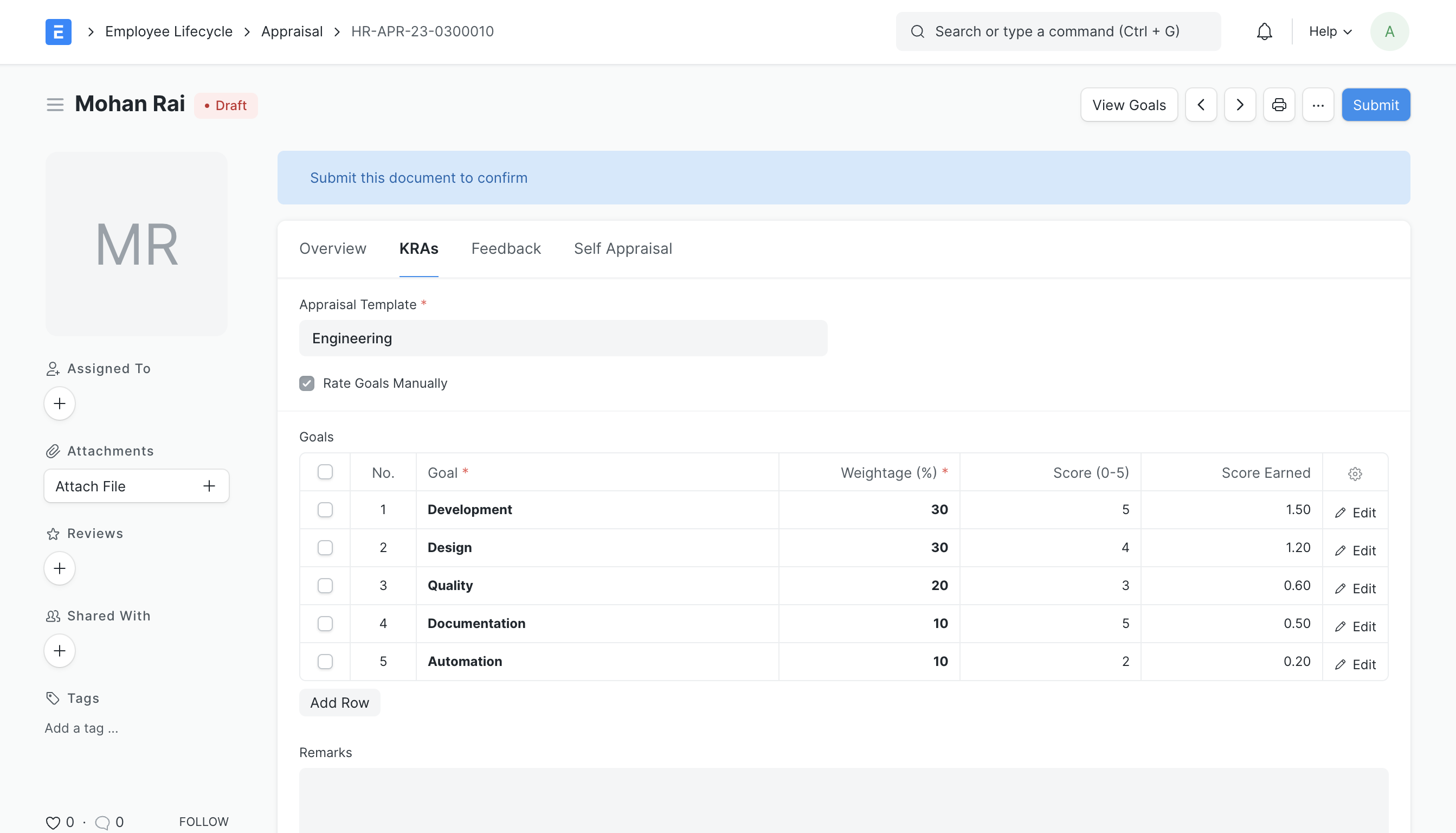The width and height of the screenshot is (1456, 833).
Task: Open the Help dropdown menu
Action: [x=1330, y=31]
